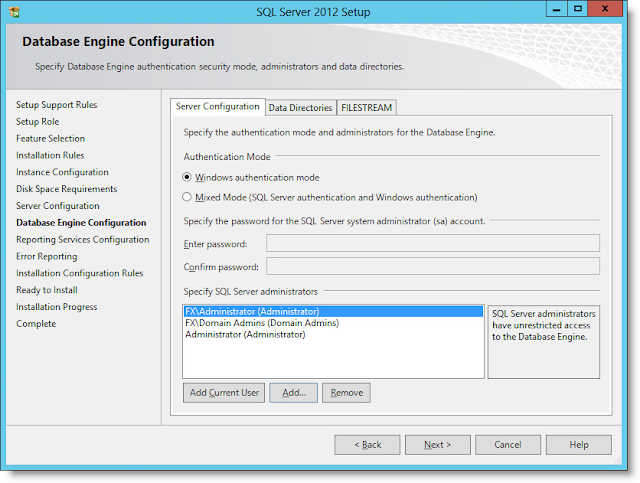Open Help for setup

[579, 445]
